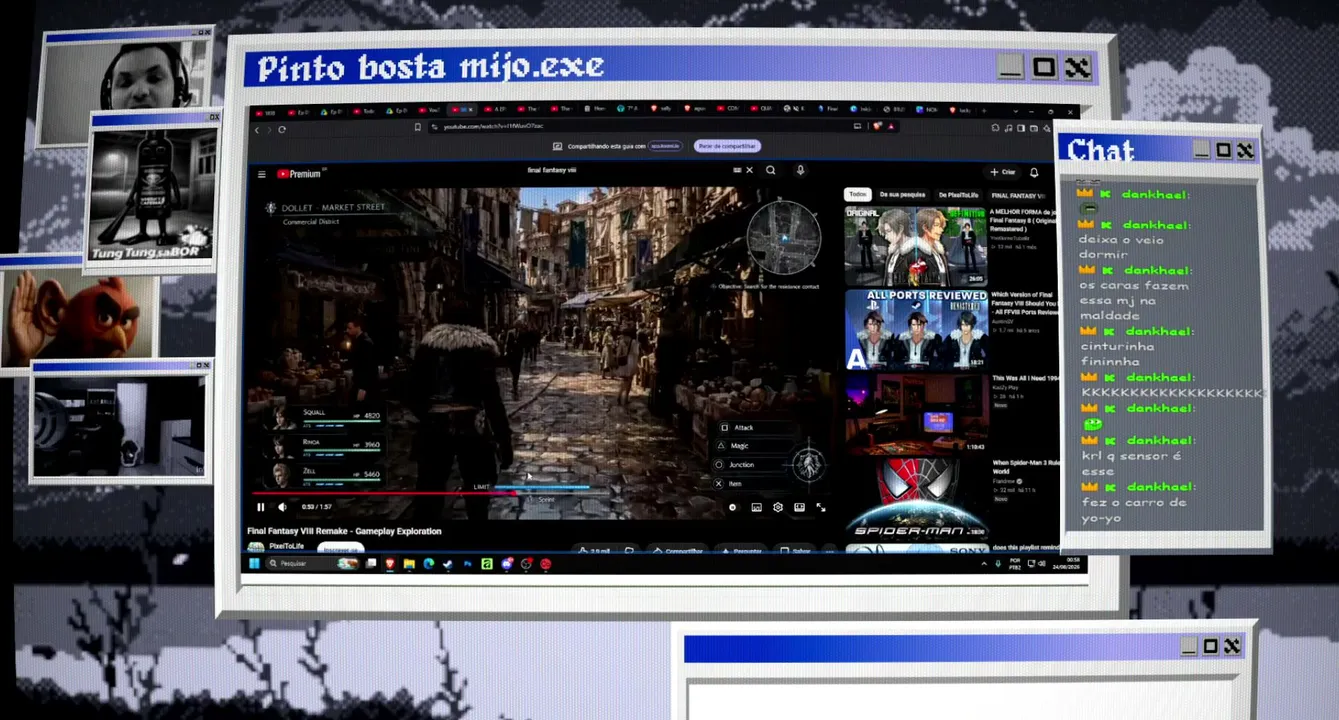1339x720 pixels.
Task: Open Microsoft Edge from the taskbar
Action: coord(428,564)
